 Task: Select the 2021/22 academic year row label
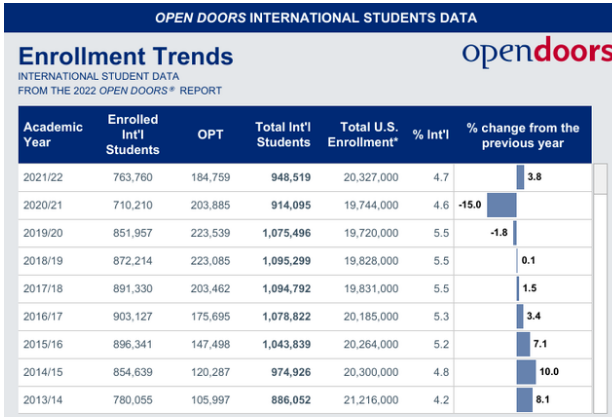(44, 177)
